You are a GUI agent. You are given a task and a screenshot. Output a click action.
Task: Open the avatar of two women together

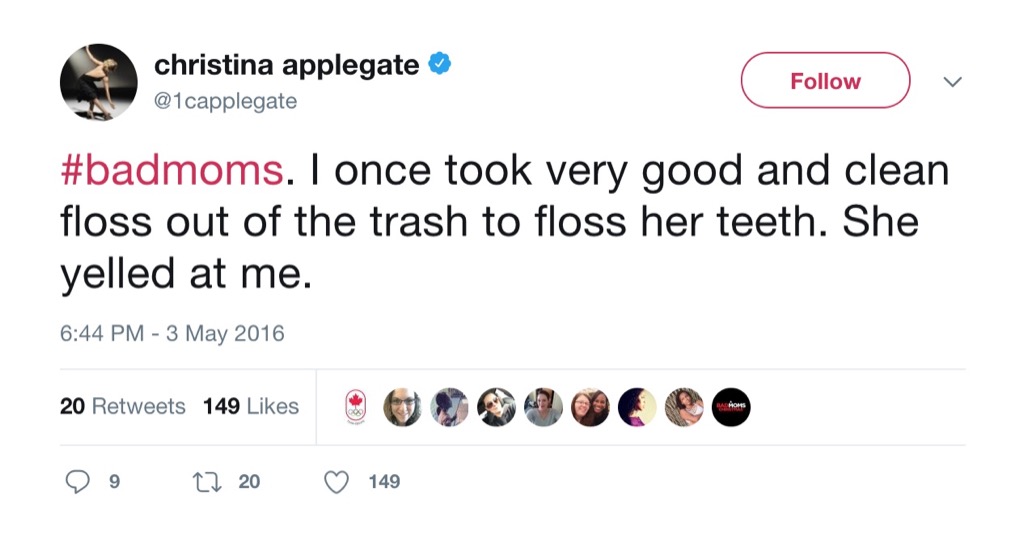point(590,407)
